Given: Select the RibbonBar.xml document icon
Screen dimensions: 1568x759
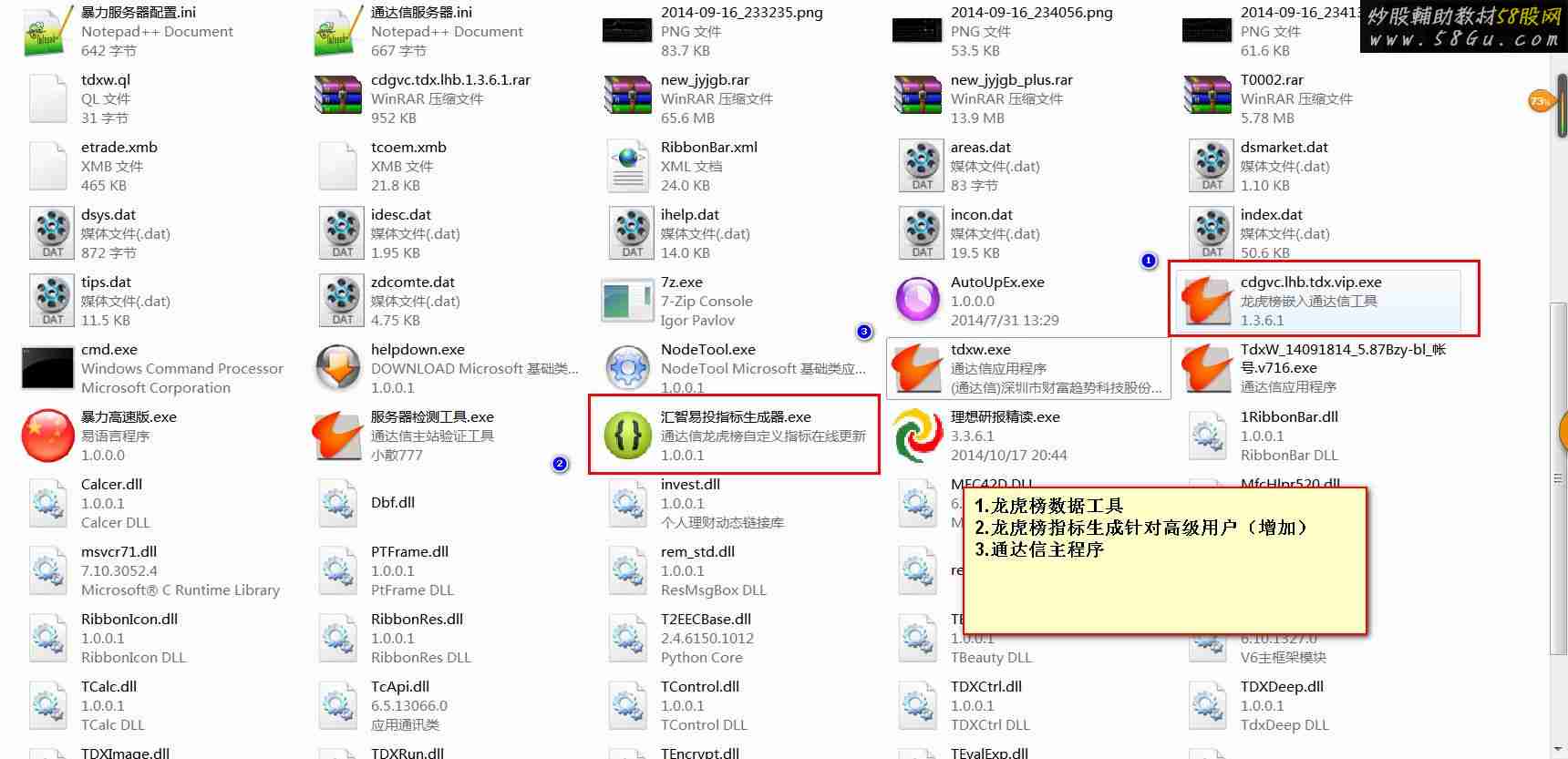Looking at the screenshot, I should pos(628,166).
